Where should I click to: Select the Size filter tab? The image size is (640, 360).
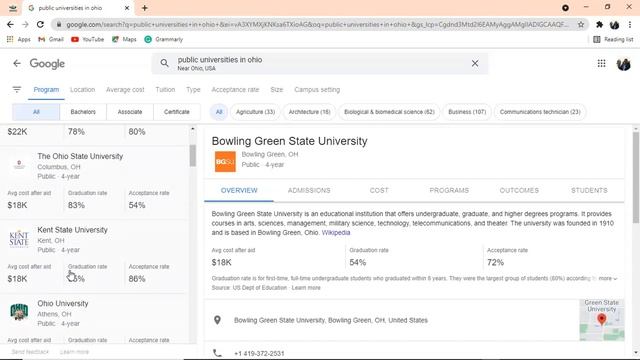[x=276, y=90]
